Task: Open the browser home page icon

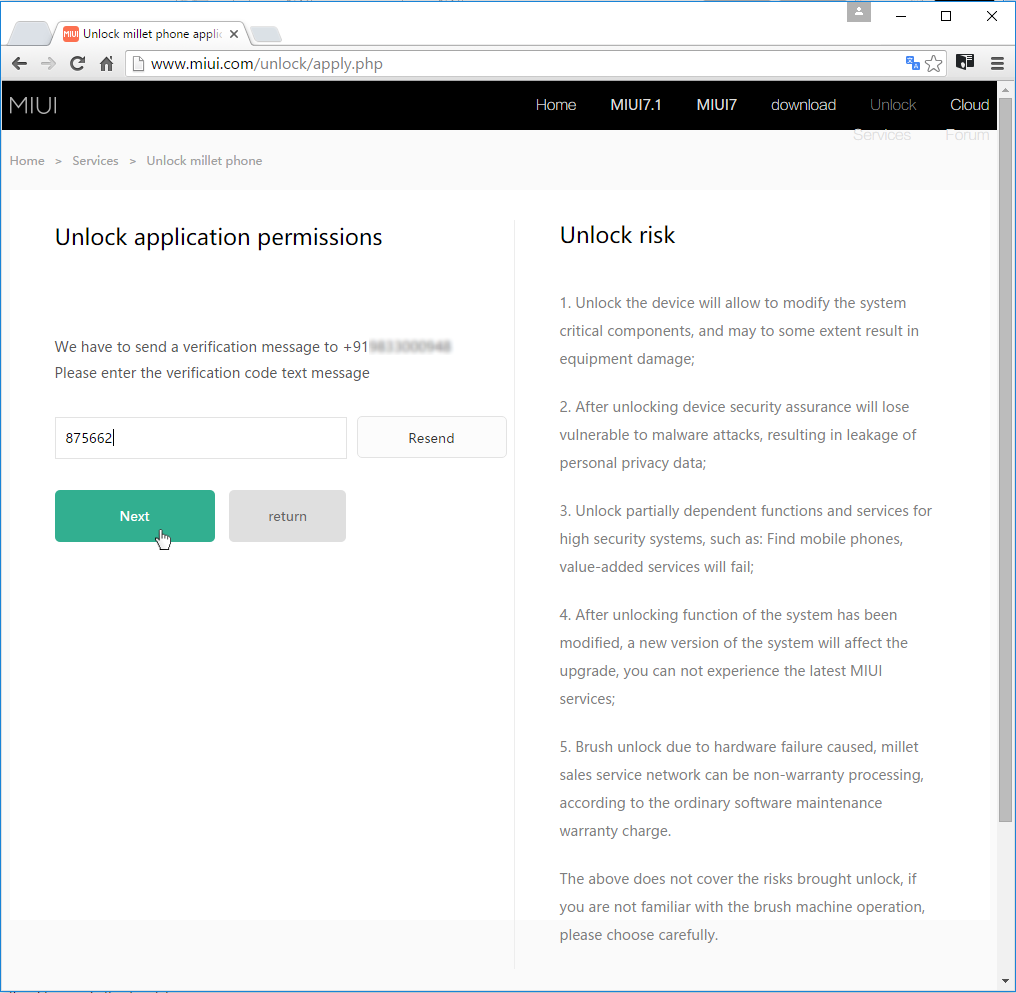Action: click(107, 63)
